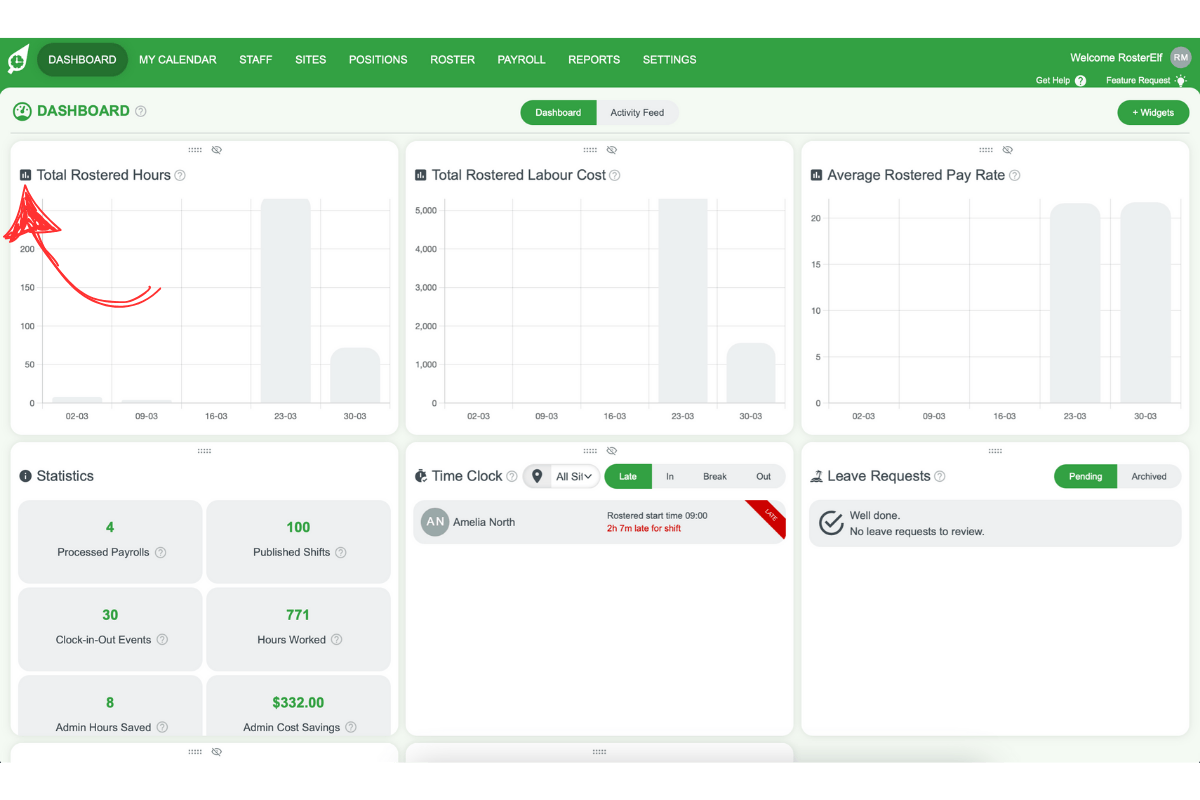The height and width of the screenshot is (800, 1200).
Task: Click help icon beside Total Rostered Hours
Action: coord(180,175)
